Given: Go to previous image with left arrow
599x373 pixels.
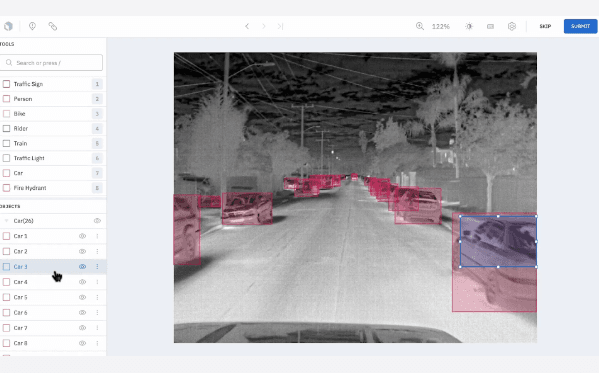Looking at the screenshot, I should pos(247,26).
